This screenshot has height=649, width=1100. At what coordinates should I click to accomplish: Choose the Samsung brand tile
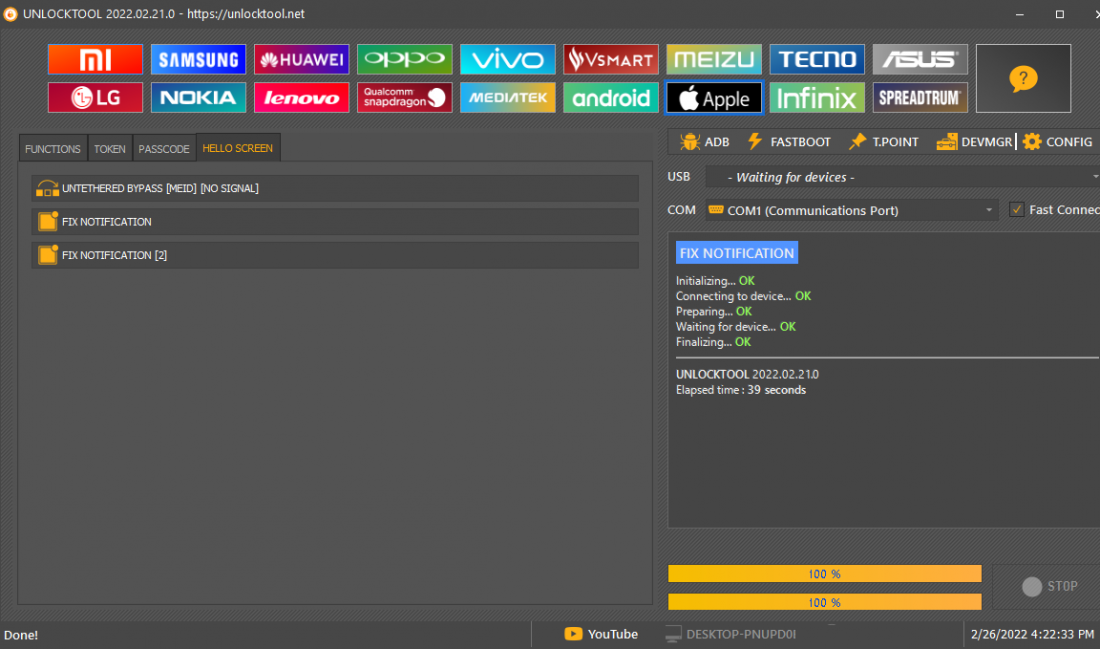[x=199, y=60]
